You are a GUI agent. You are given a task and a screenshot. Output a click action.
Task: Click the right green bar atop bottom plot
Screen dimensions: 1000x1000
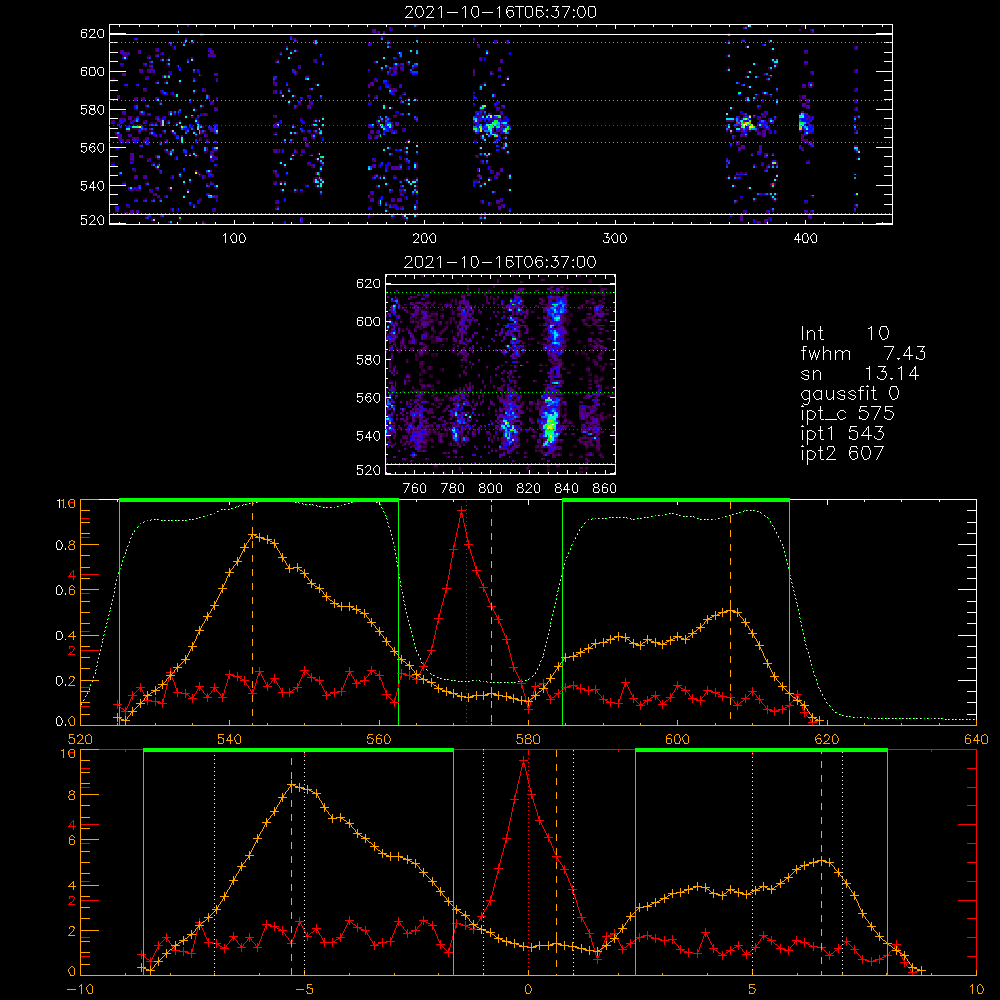[x=761, y=751]
